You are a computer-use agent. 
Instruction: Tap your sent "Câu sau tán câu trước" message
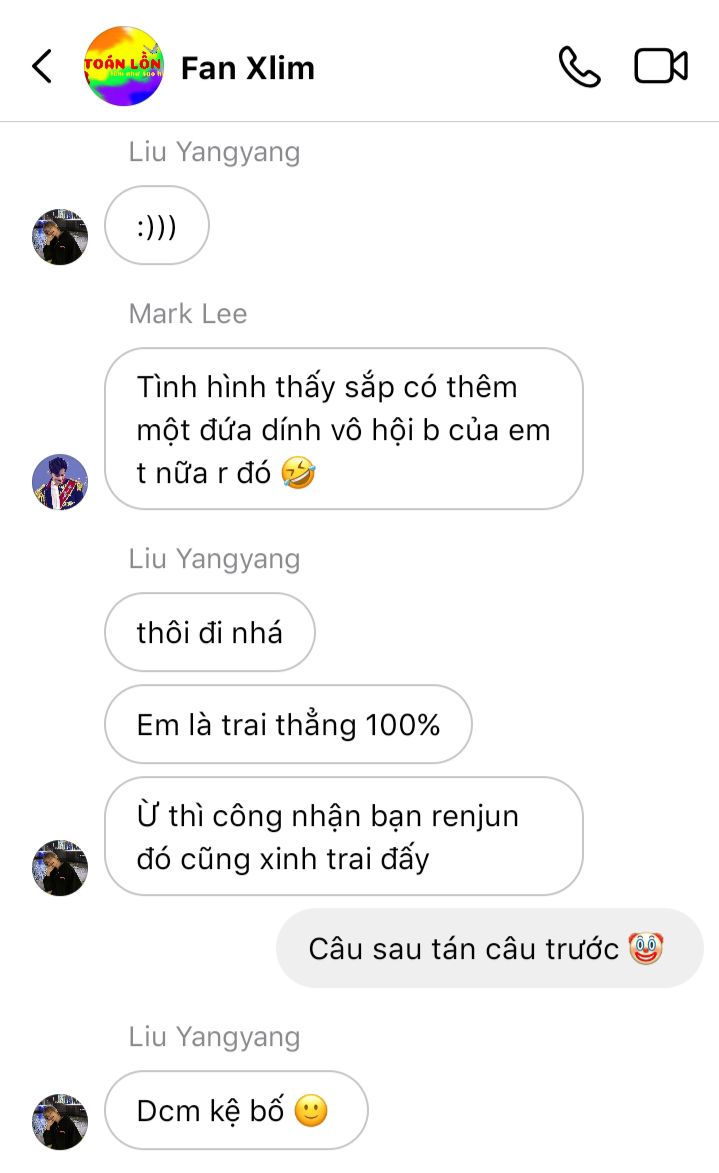490,949
